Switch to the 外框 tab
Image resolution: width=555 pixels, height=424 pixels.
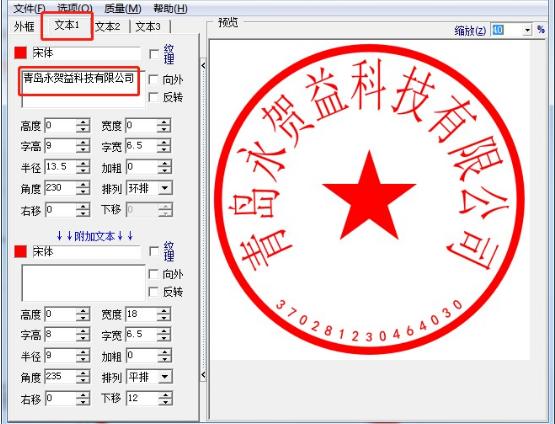[x=24, y=27]
